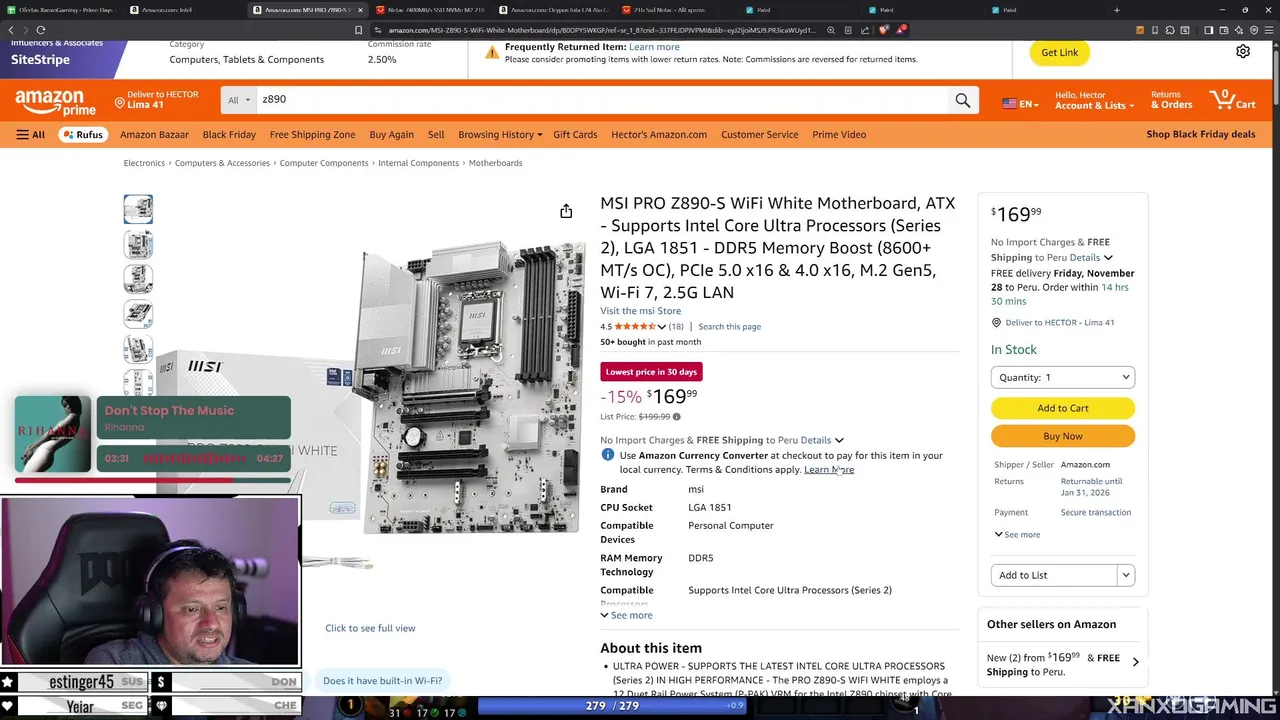This screenshot has width=1280, height=720.
Task: Click Buy Again nav item
Action: point(391,134)
